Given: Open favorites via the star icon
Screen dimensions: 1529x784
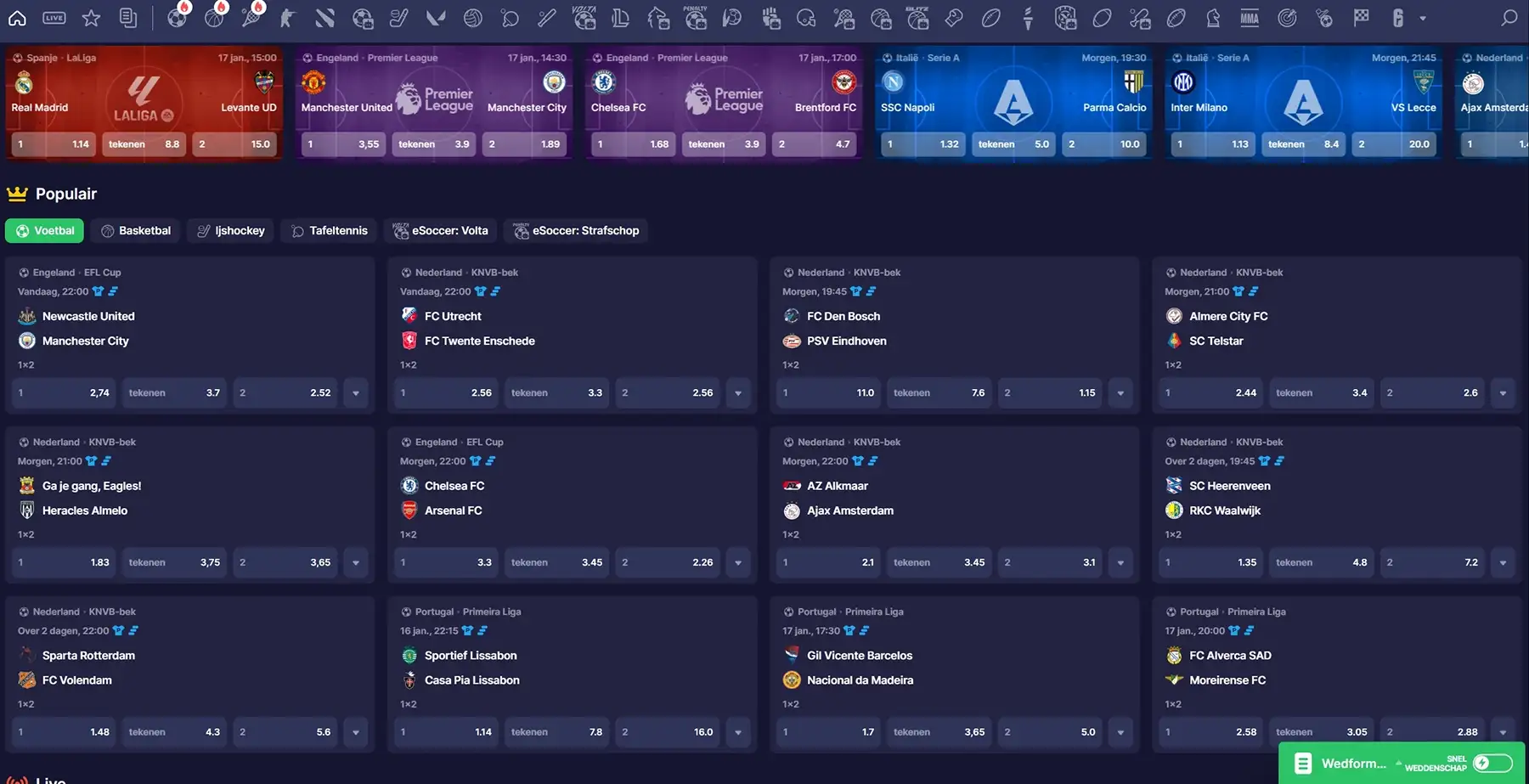Looking at the screenshot, I should [91, 18].
